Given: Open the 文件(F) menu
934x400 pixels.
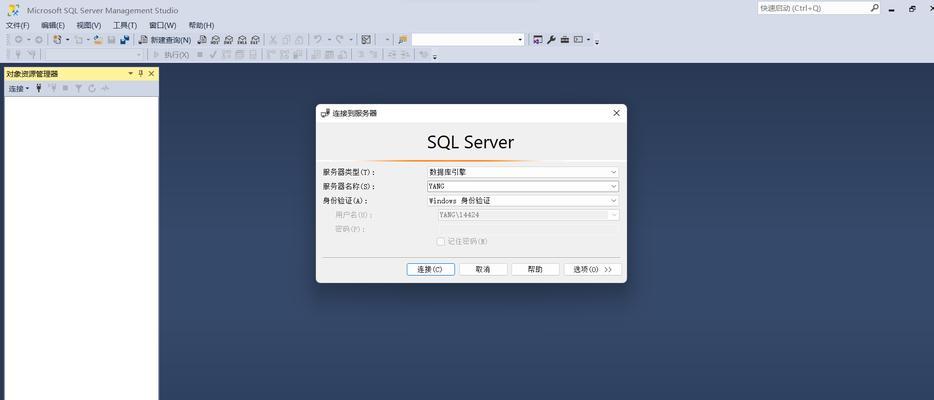Looking at the screenshot, I should 17,26.
